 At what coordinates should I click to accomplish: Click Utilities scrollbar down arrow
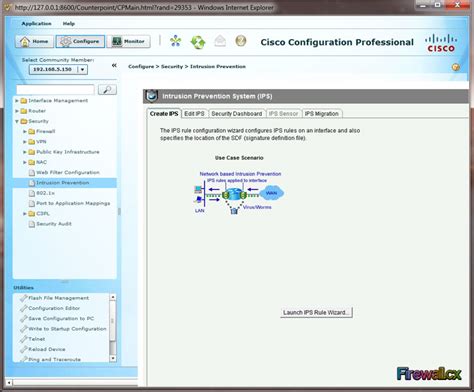[113, 358]
